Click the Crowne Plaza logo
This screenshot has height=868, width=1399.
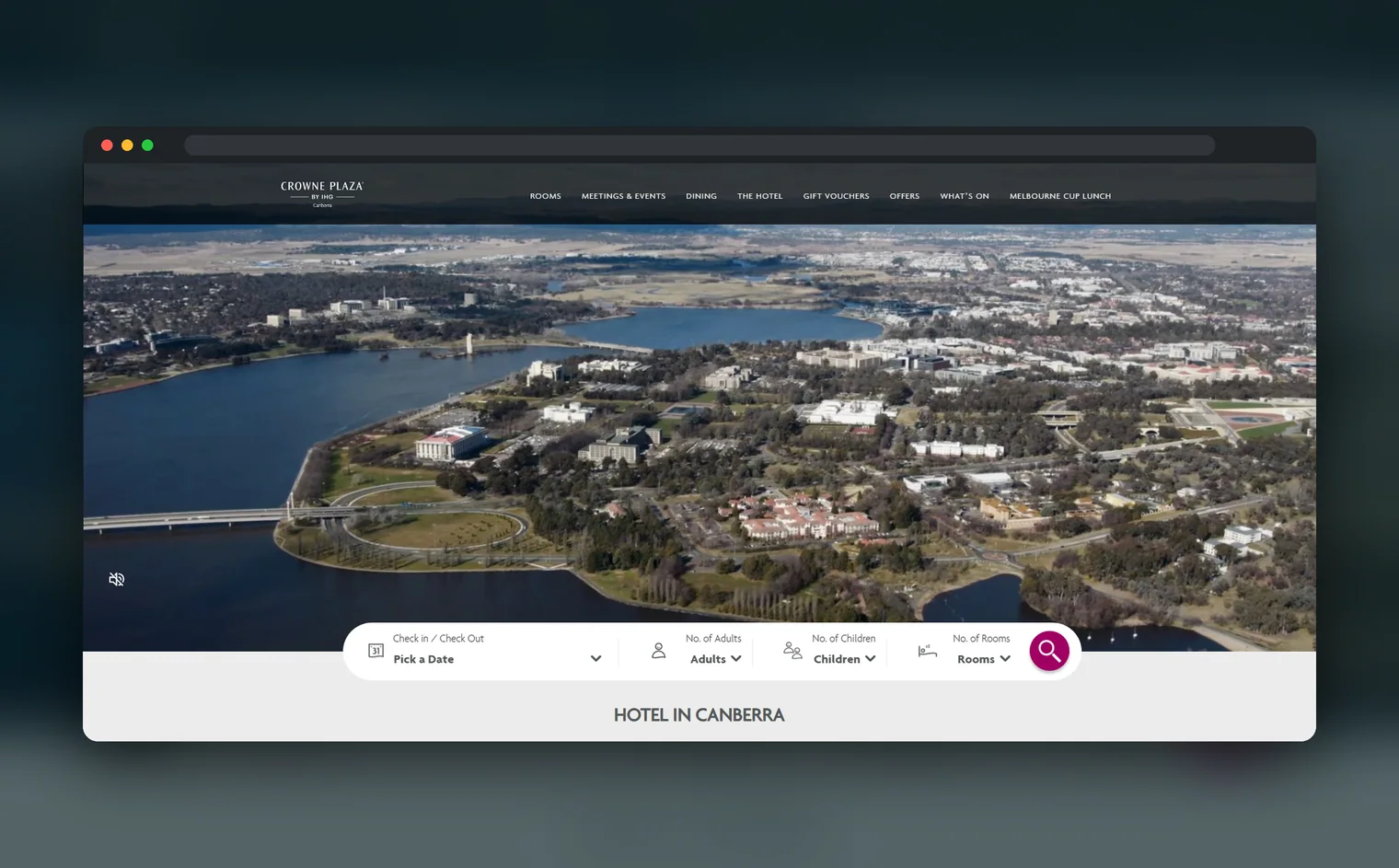[322, 193]
